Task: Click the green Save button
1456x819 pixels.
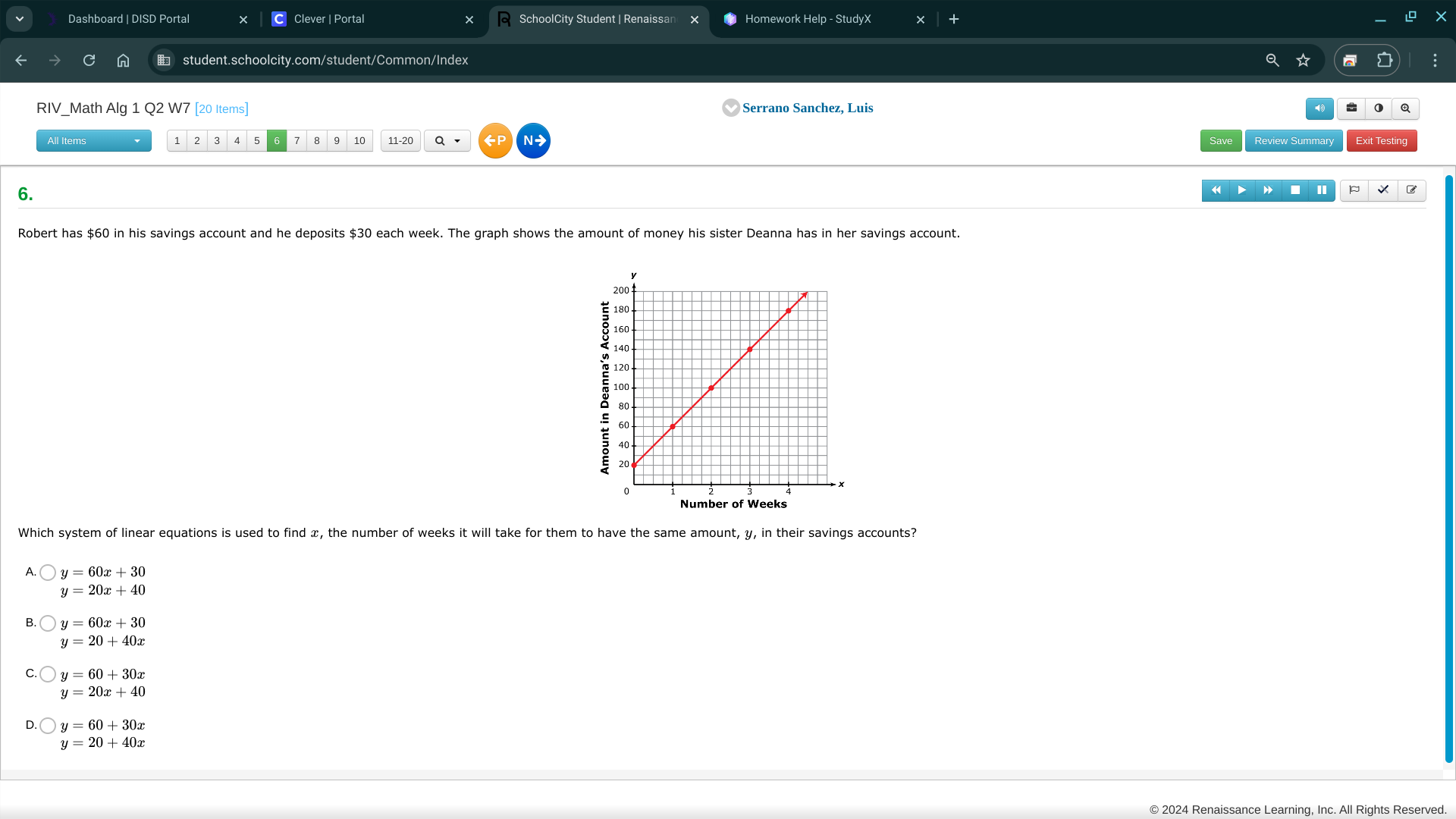Action: [1221, 141]
